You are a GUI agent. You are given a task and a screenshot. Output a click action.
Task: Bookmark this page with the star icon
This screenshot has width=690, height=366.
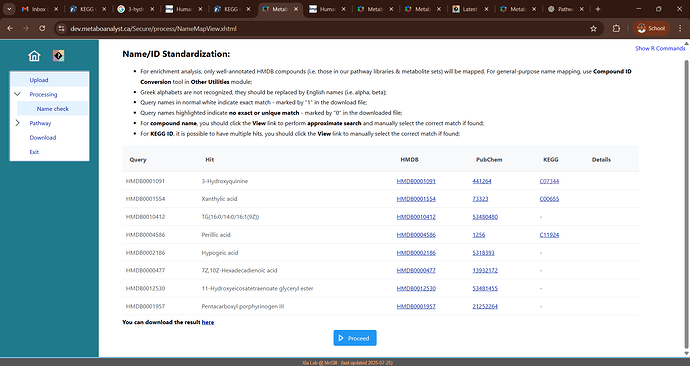point(593,29)
